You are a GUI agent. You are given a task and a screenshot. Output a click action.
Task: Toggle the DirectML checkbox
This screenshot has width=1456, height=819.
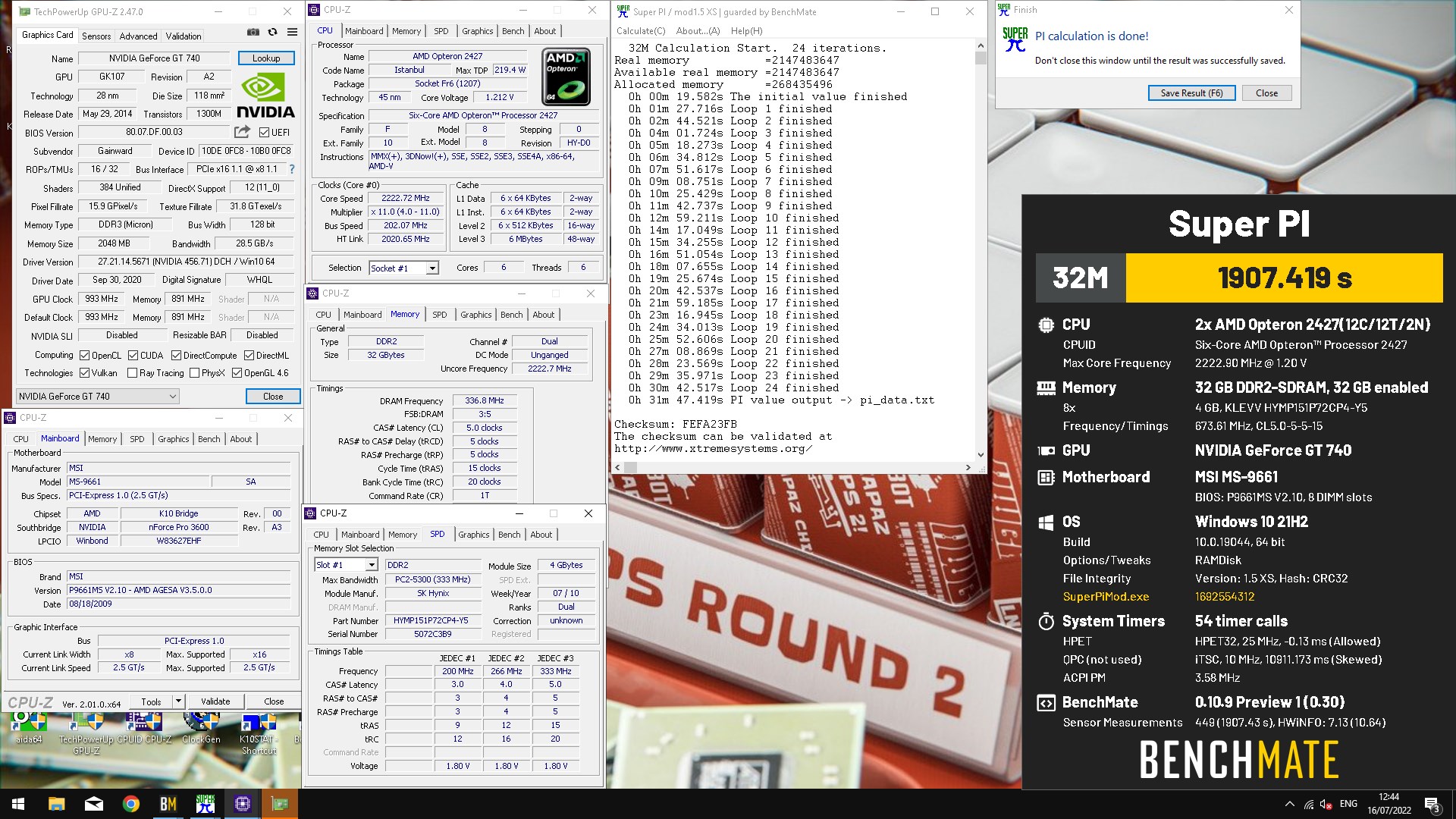249,355
